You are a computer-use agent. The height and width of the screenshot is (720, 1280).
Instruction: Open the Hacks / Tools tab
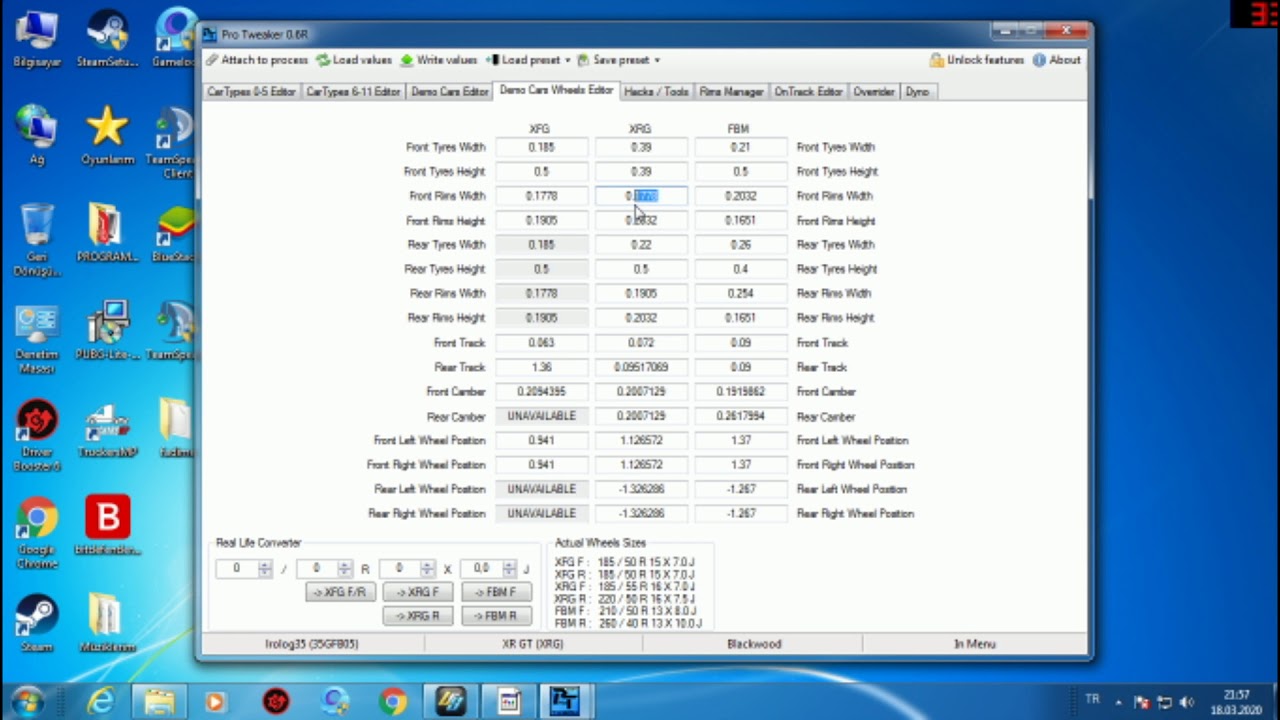(656, 91)
